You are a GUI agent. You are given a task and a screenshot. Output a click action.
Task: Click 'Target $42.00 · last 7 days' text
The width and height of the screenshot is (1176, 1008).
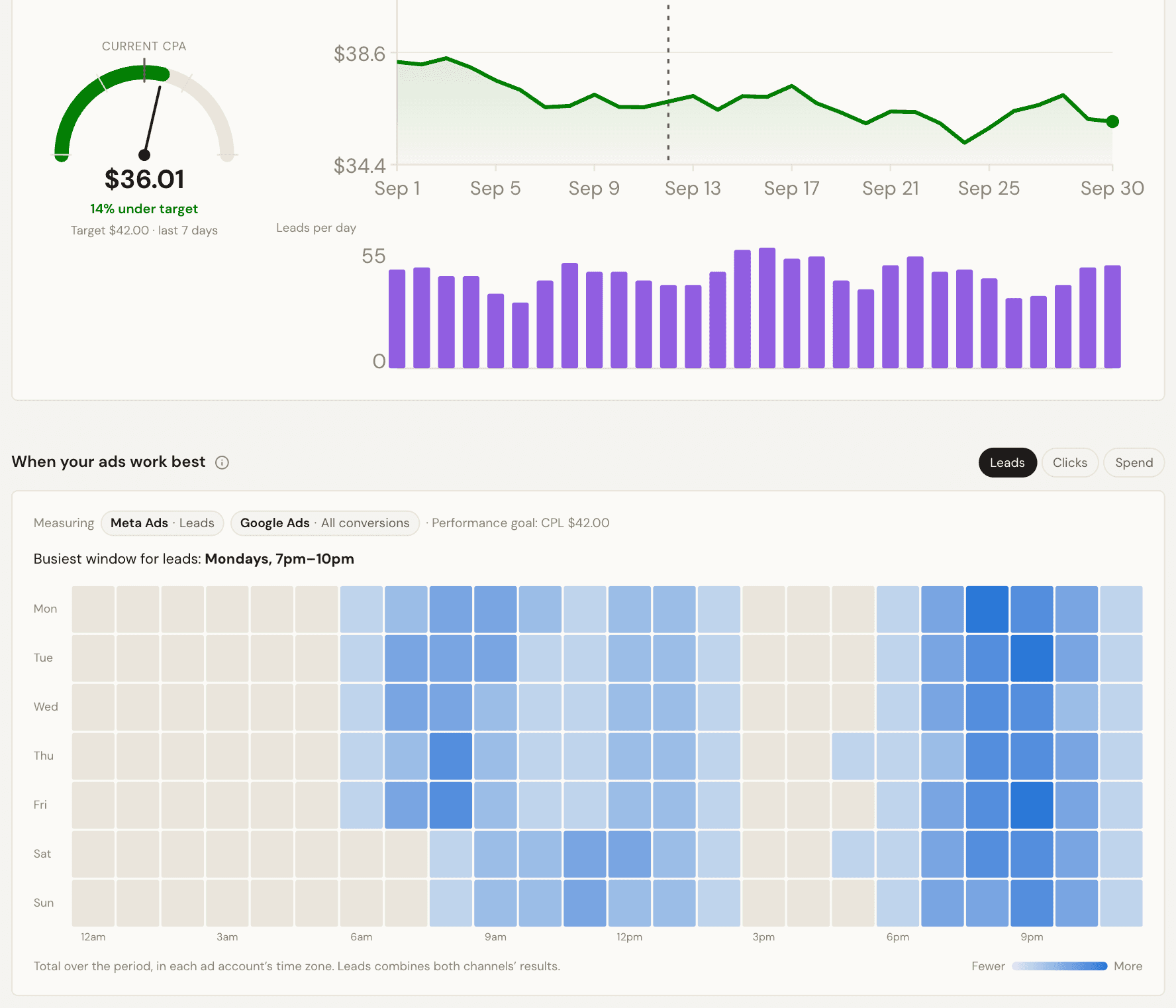[x=144, y=230]
